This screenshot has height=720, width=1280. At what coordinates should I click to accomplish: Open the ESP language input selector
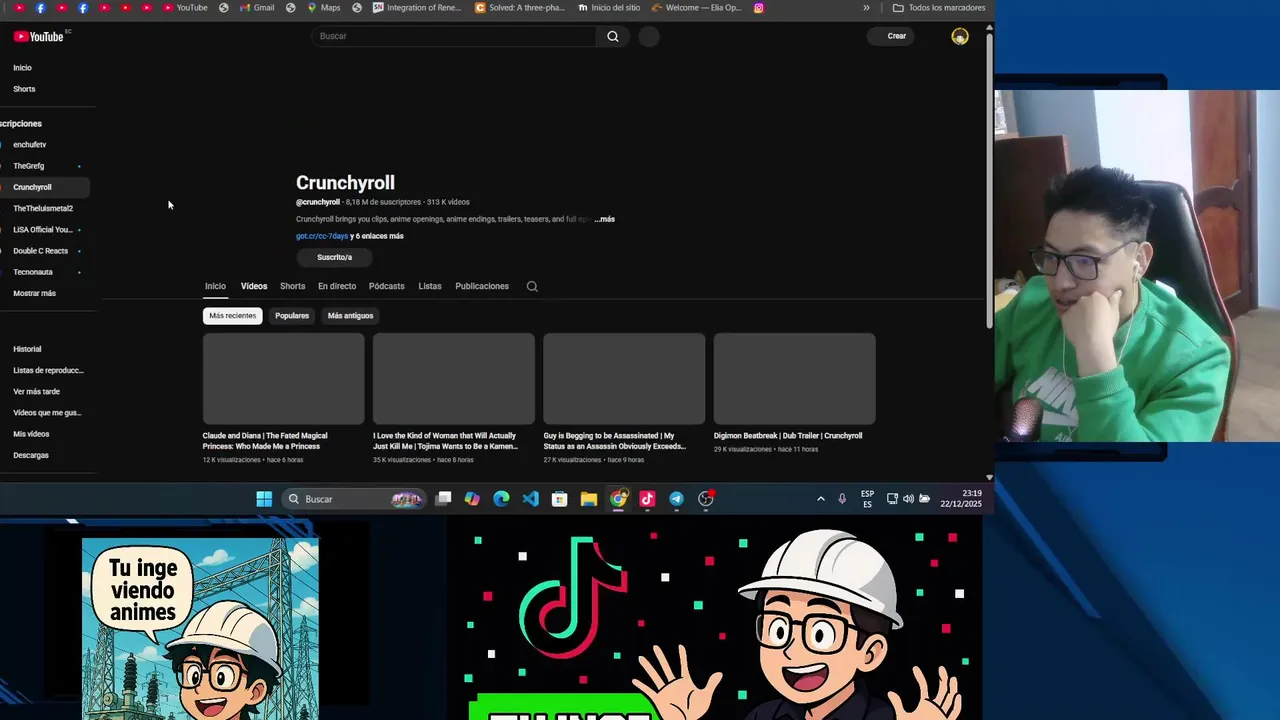867,499
